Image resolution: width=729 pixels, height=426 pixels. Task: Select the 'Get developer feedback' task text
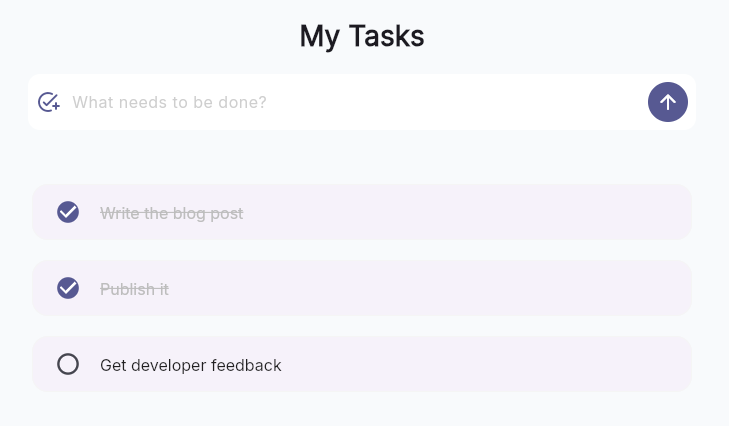[x=190, y=365]
